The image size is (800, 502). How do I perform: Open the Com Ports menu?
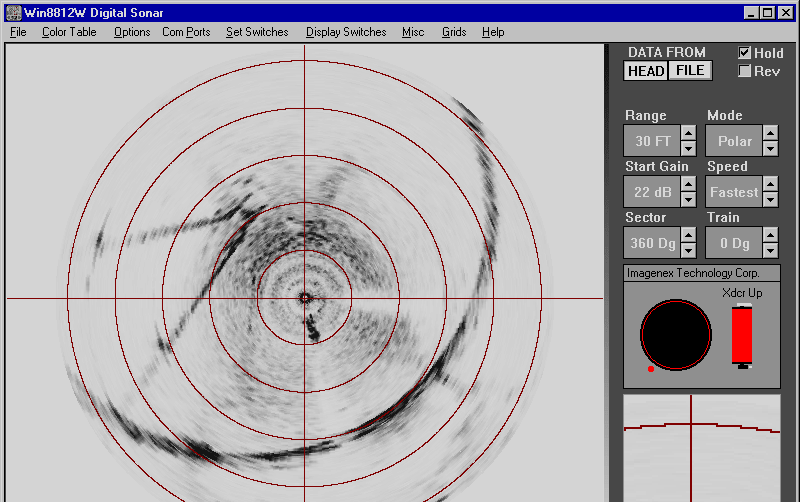tap(186, 32)
